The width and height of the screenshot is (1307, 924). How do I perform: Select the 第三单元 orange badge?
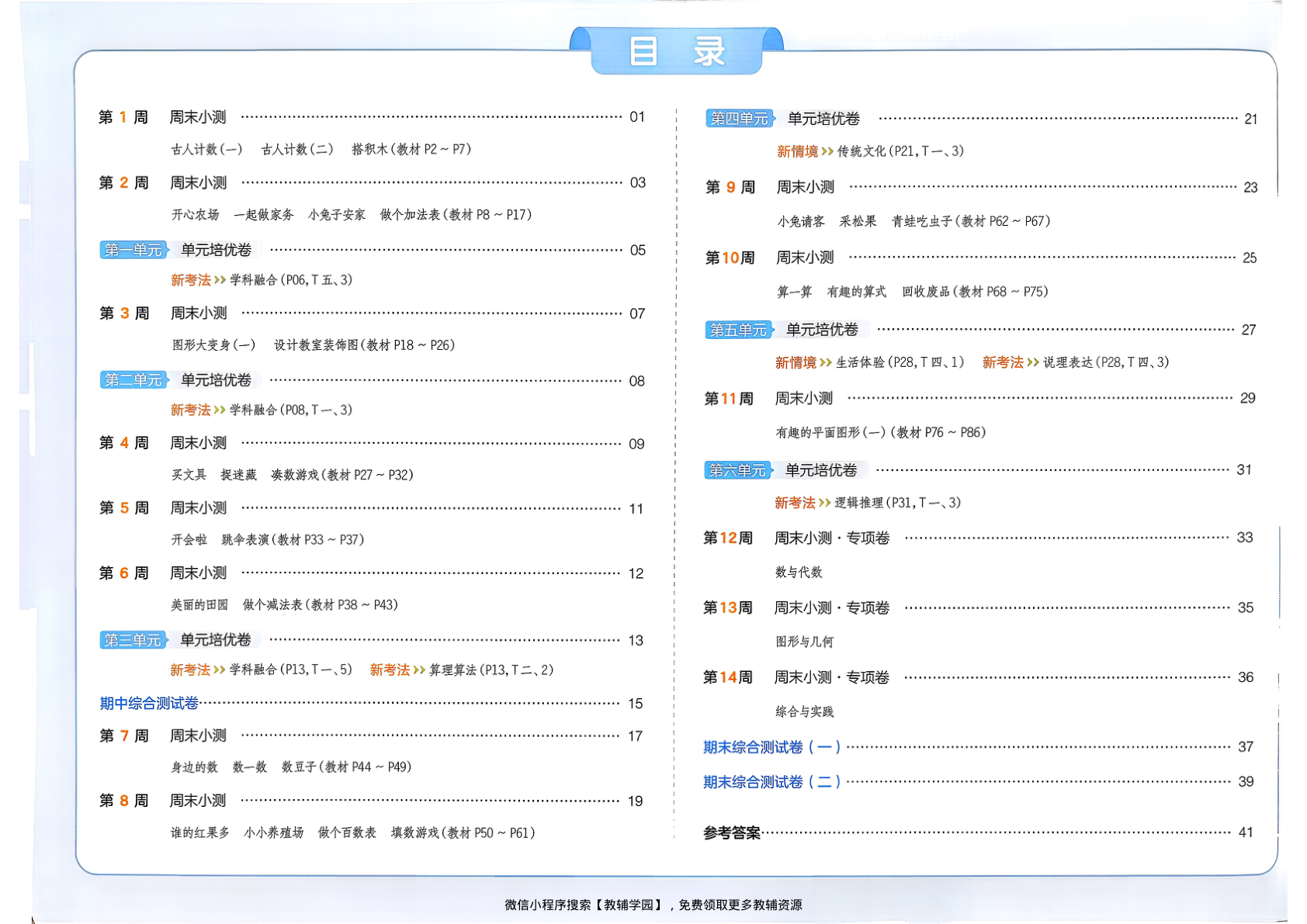pyautogui.click(x=132, y=639)
